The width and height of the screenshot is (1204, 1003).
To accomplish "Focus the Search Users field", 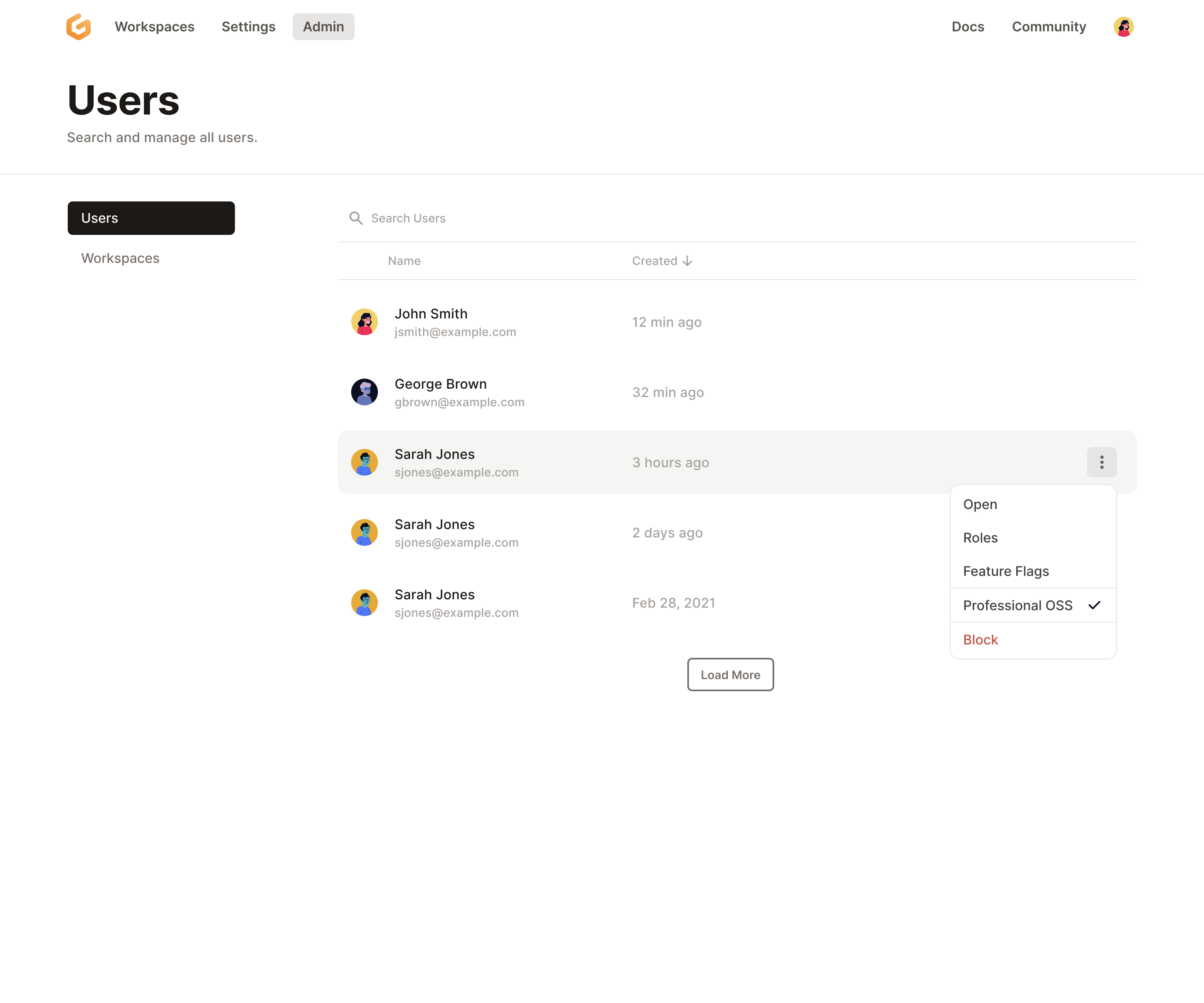I will 737,219.
